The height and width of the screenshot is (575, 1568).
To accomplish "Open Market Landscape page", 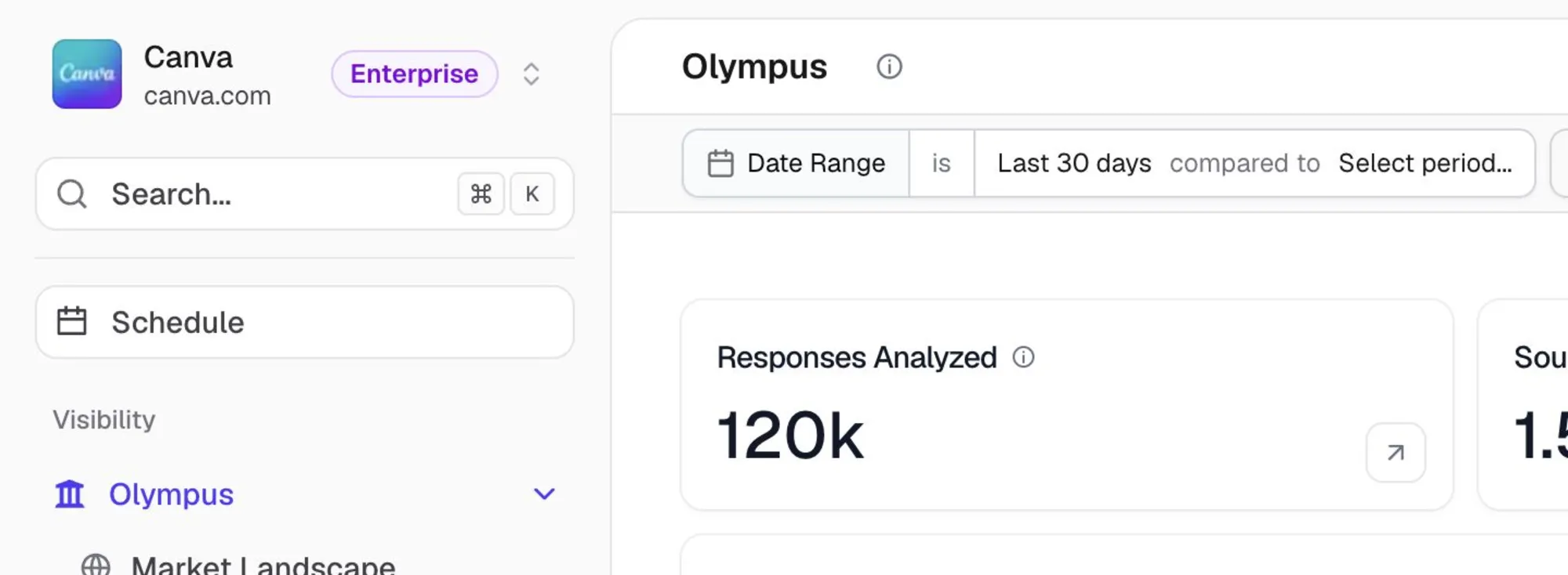I will coord(263,566).
